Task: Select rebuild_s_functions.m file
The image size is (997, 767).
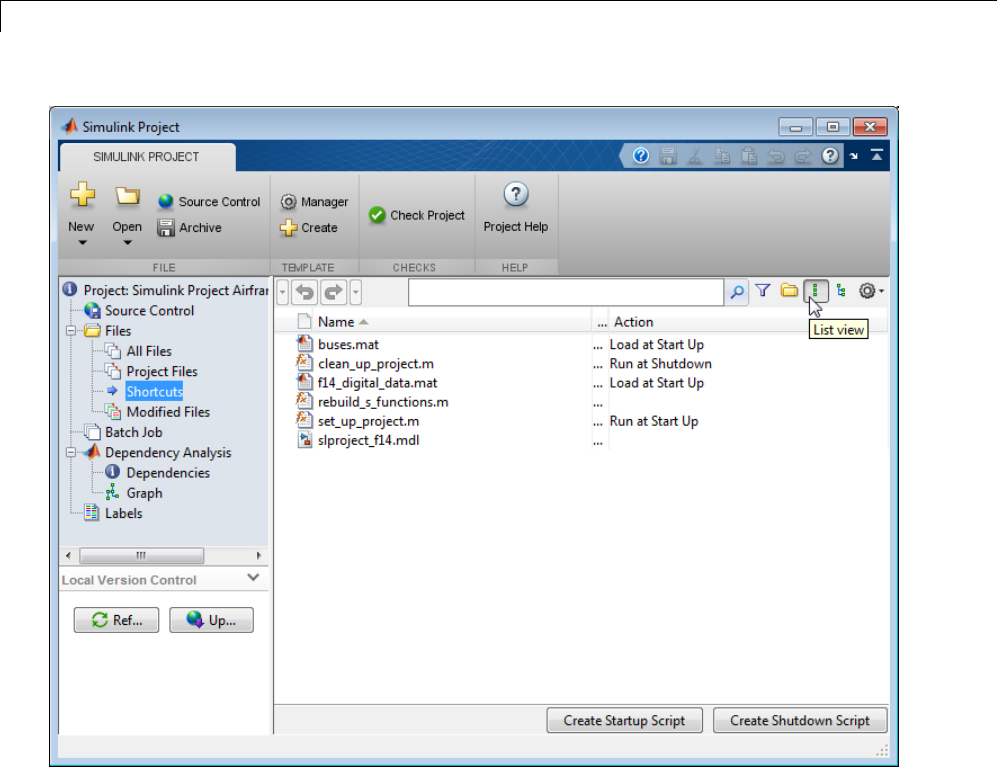Action: coord(383,402)
